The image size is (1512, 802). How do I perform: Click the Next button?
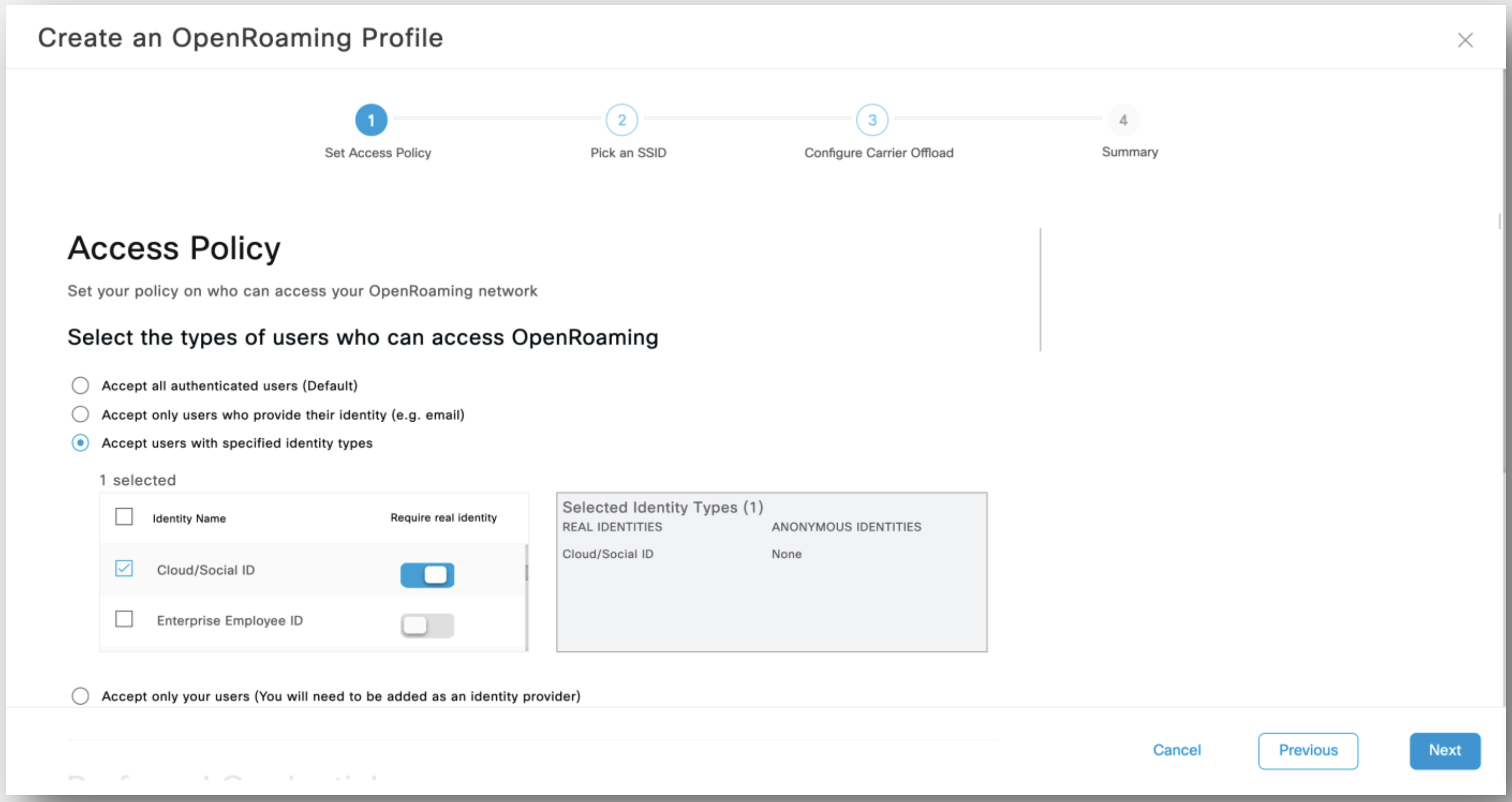point(1445,750)
